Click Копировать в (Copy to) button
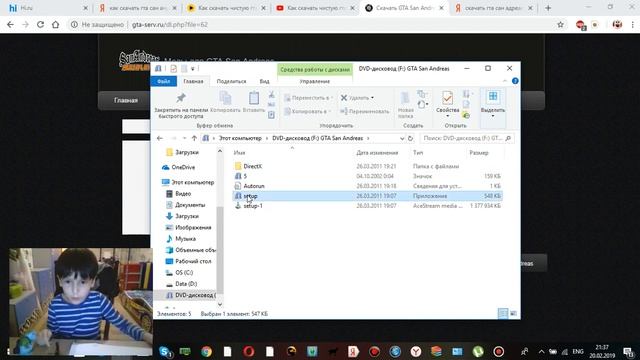Viewport: 640px width, 360px height. tap(307, 111)
